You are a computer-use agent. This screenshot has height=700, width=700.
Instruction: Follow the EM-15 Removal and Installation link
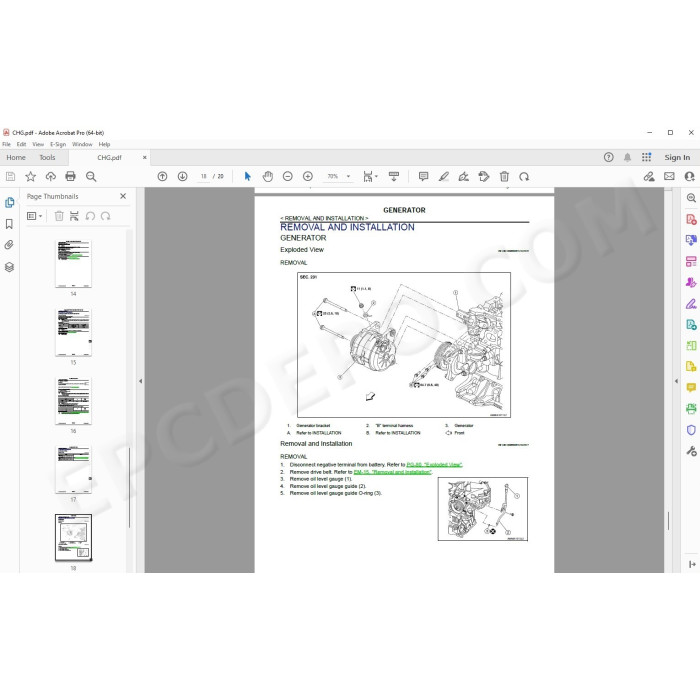(x=392, y=472)
